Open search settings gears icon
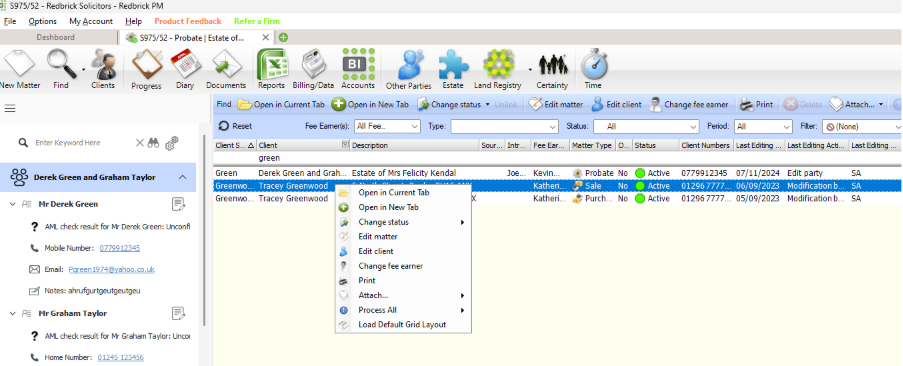Image resolution: width=903 pixels, height=366 pixels. point(171,144)
